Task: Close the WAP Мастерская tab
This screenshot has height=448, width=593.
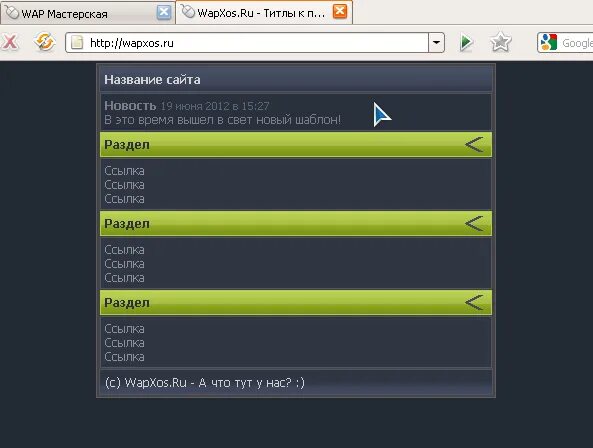Action: click(x=163, y=12)
